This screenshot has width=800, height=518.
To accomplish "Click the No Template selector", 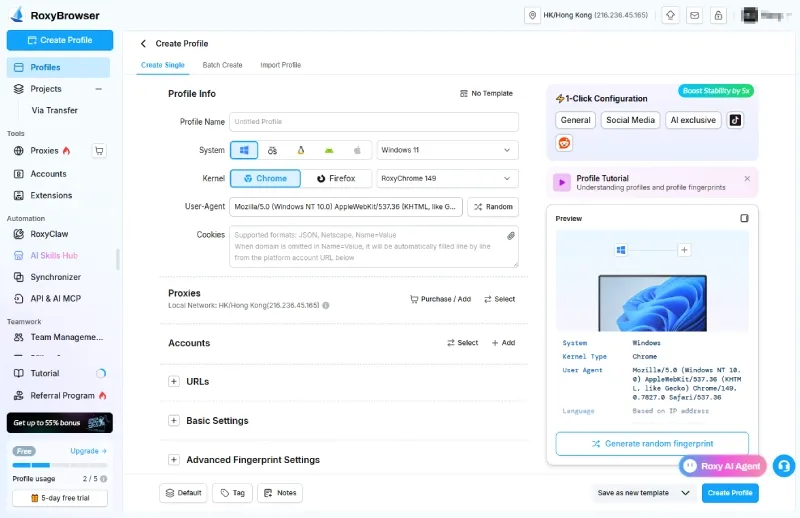I will [486, 93].
